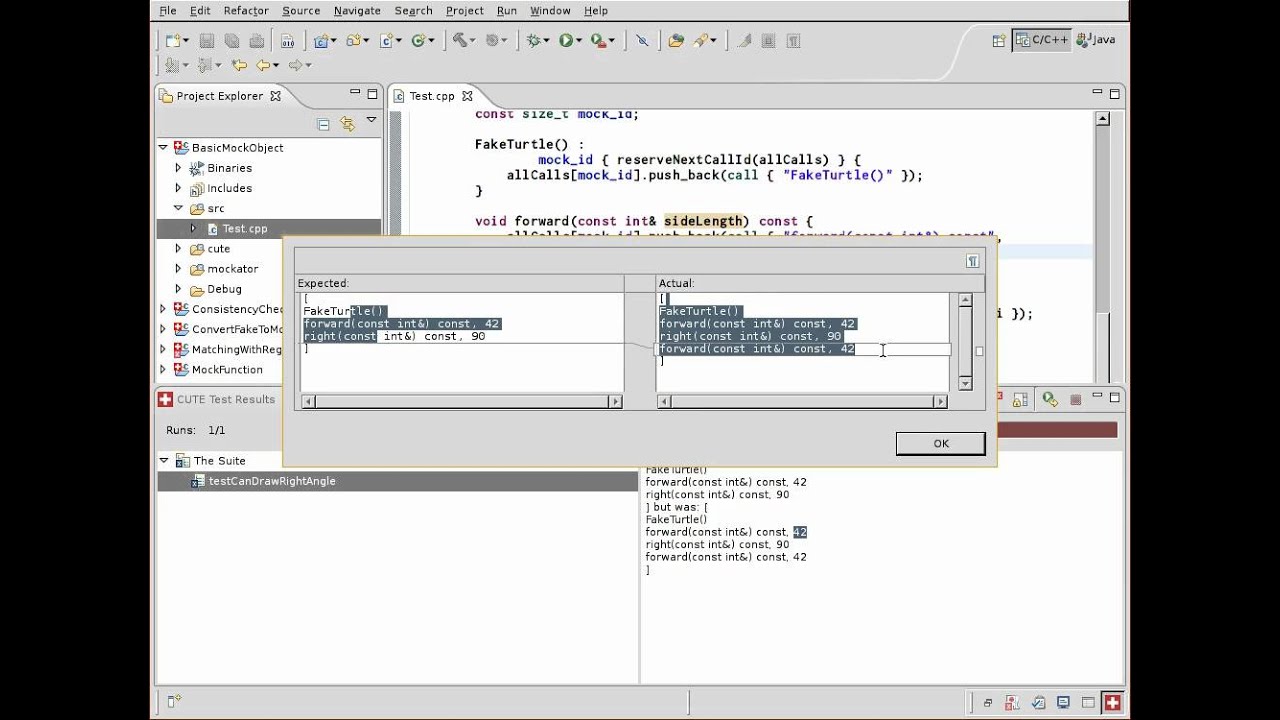Click the Back navigation arrow icon
The image size is (1280, 720).
(262, 65)
